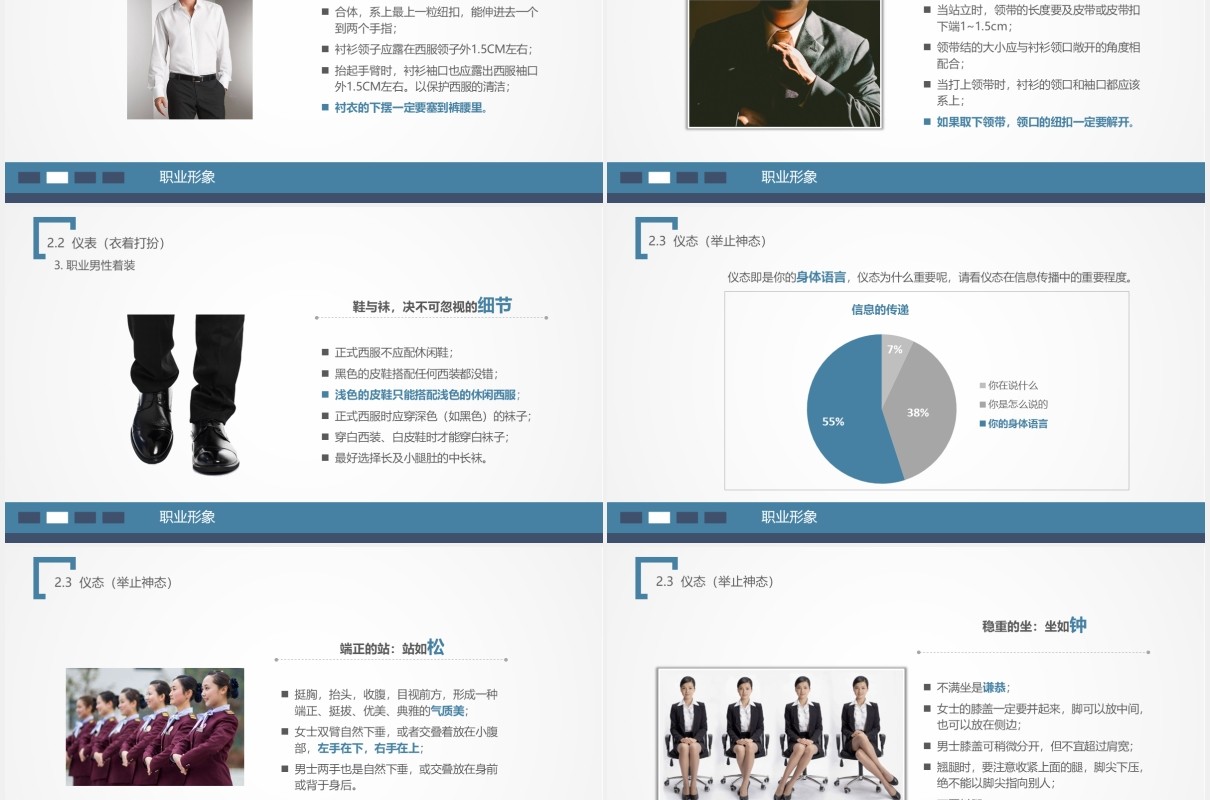Select the bullet 正式西服时应穿深色的袜子
Viewport: 1210px width, 800px height.
[427, 416]
